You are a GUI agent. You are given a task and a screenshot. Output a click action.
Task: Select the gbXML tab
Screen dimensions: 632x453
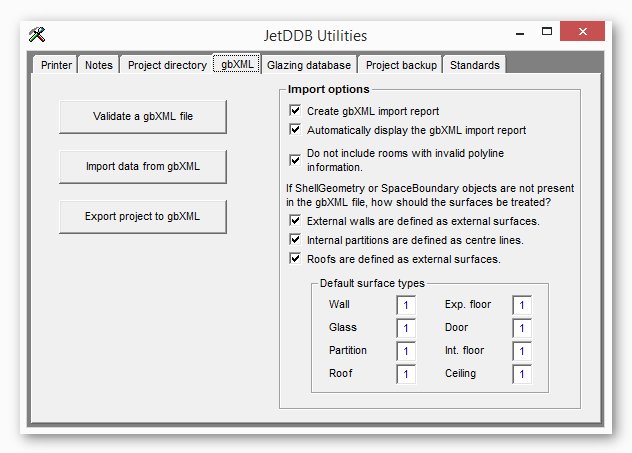tap(237, 64)
